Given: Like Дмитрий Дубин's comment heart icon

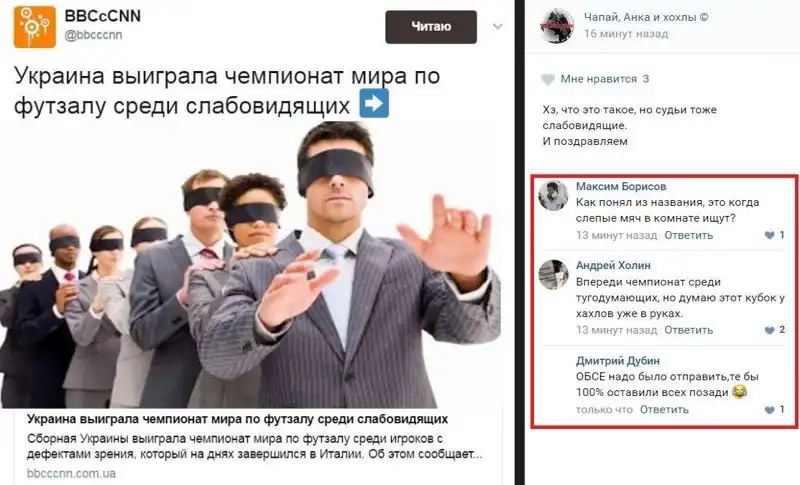Looking at the screenshot, I should [x=769, y=410].
